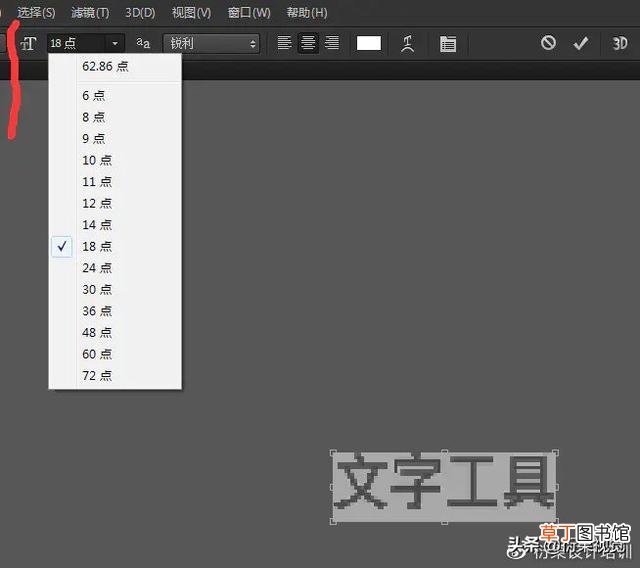Choose 9 点 font size
The width and height of the screenshot is (640, 568).
(x=115, y=139)
